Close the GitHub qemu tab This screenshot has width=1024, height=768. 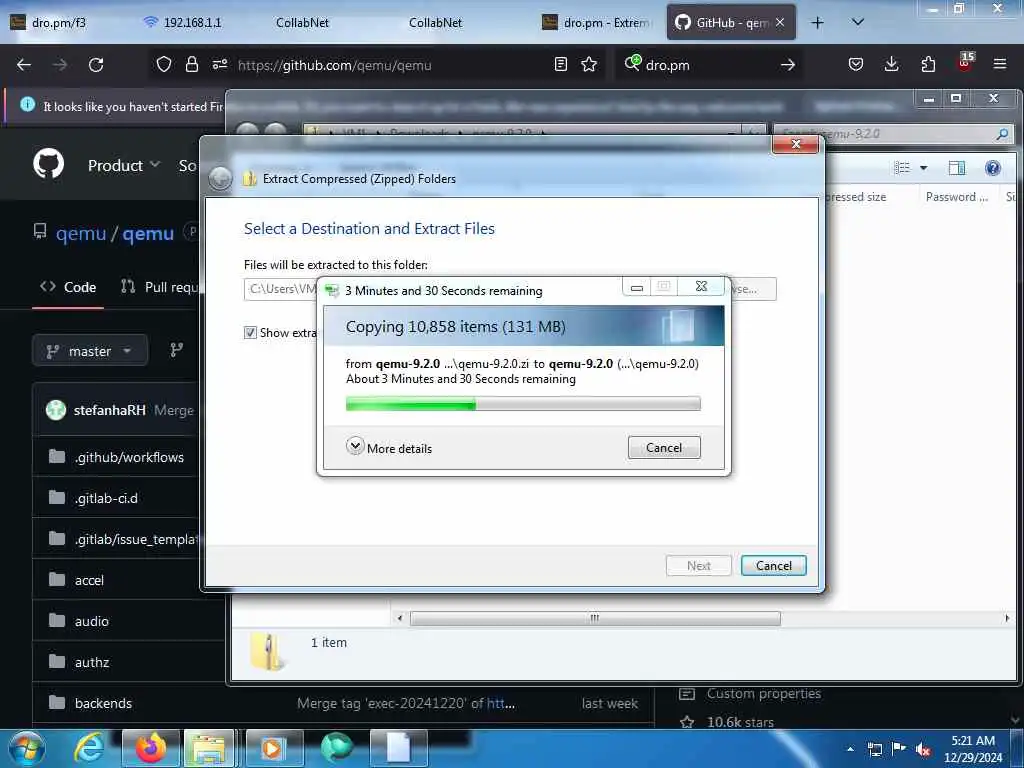[780, 23]
